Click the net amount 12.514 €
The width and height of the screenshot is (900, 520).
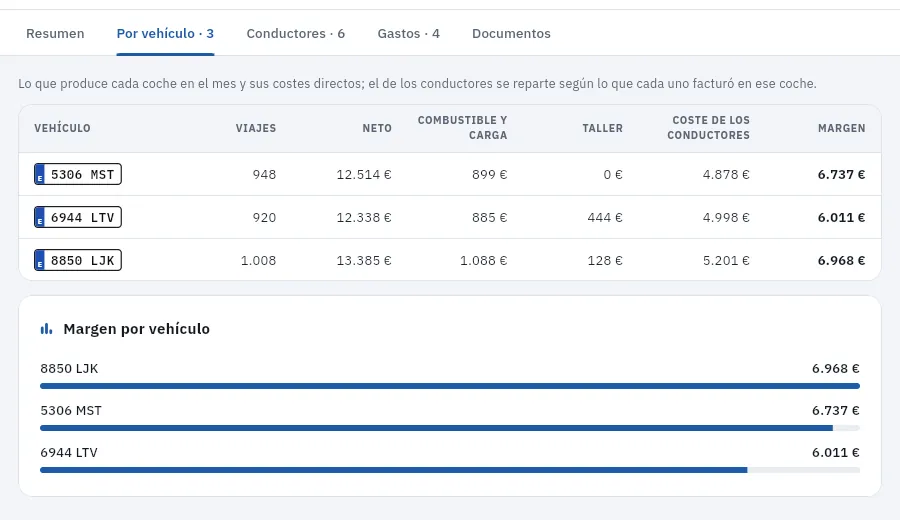[x=364, y=174]
